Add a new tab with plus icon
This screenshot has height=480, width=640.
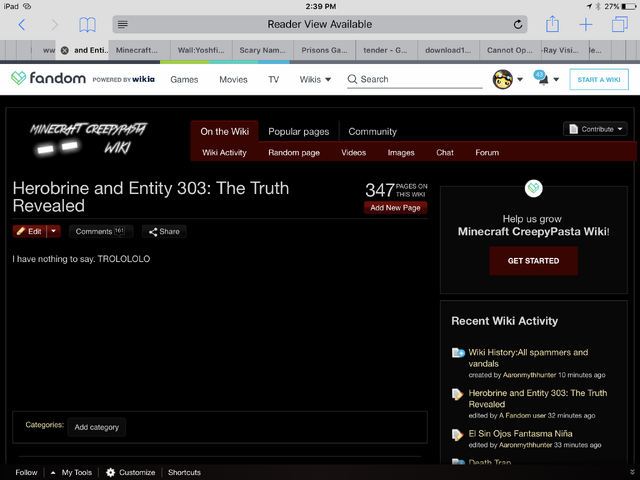[586, 24]
